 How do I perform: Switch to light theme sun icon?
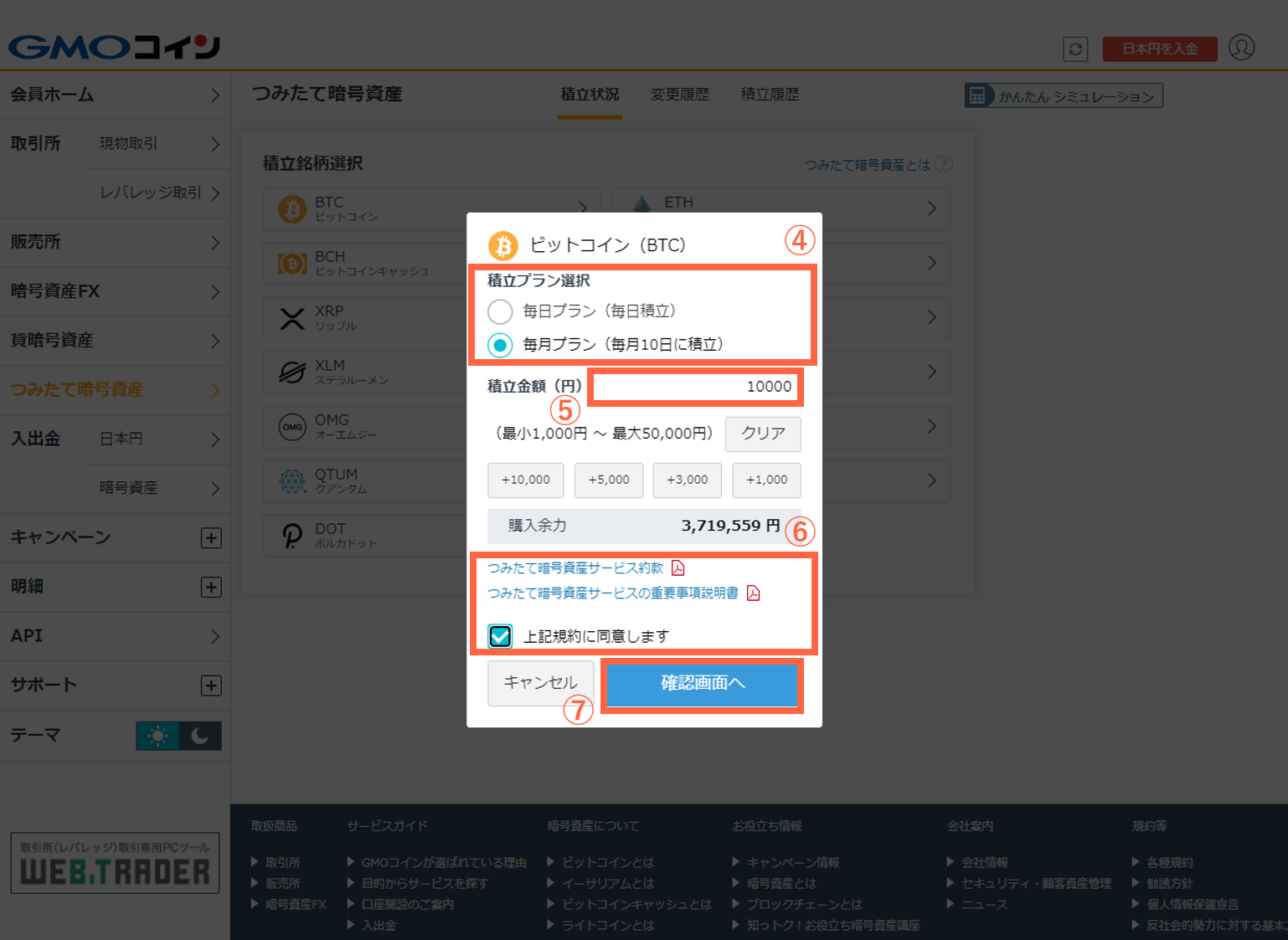coord(157,736)
